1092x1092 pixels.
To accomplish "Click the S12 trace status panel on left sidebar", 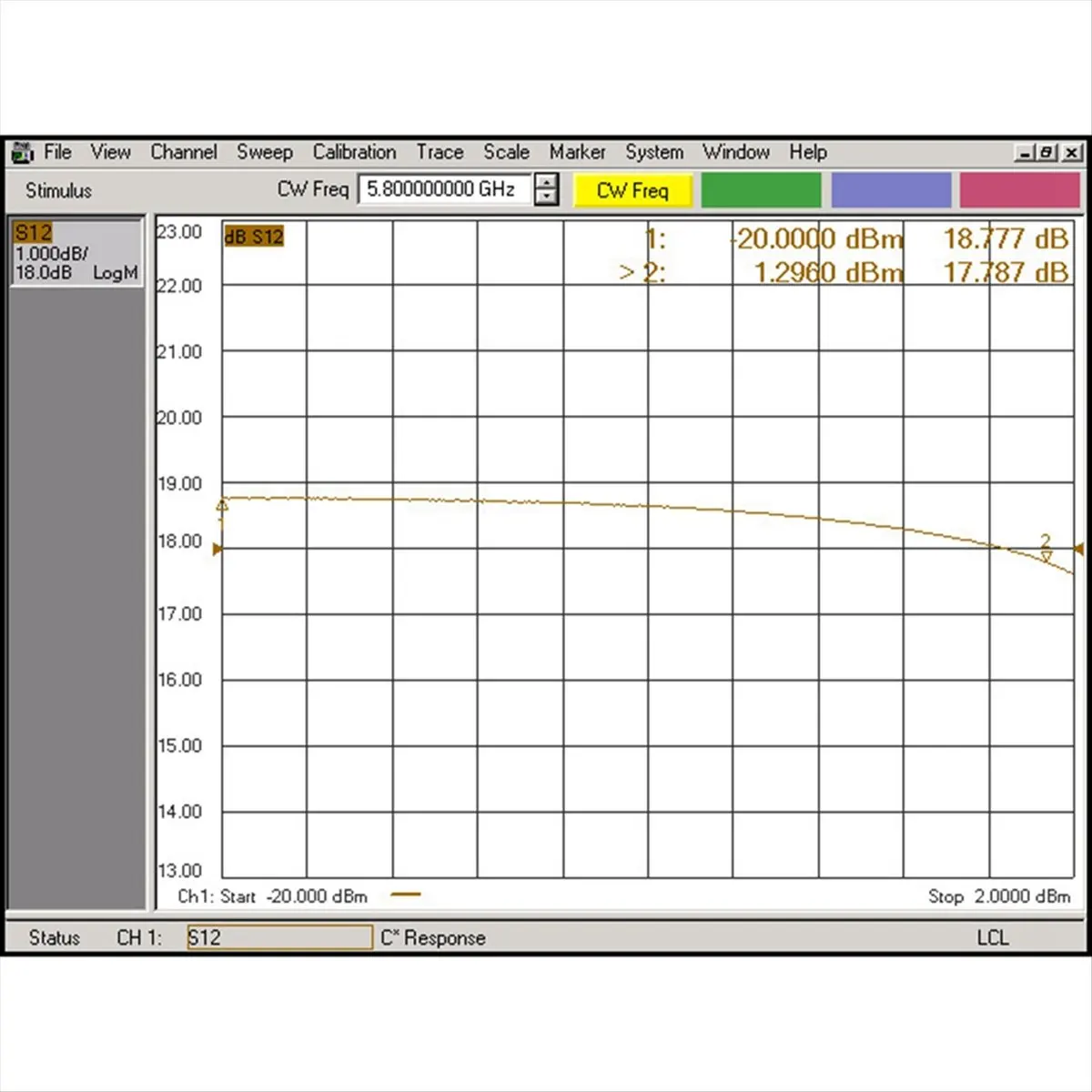I will pos(76,252).
